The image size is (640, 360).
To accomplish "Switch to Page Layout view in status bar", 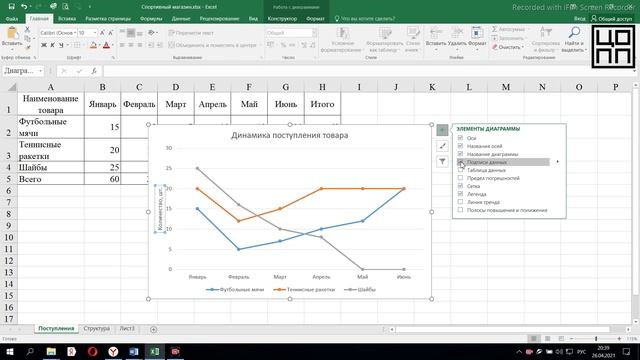I will (547, 338).
